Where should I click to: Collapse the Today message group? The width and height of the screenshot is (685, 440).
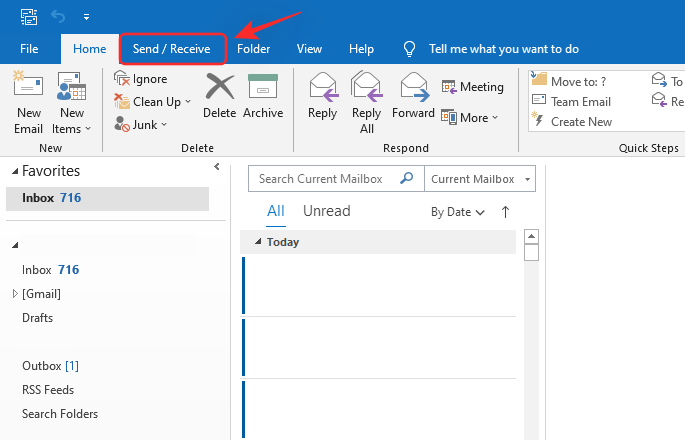pyautogui.click(x=258, y=242)
